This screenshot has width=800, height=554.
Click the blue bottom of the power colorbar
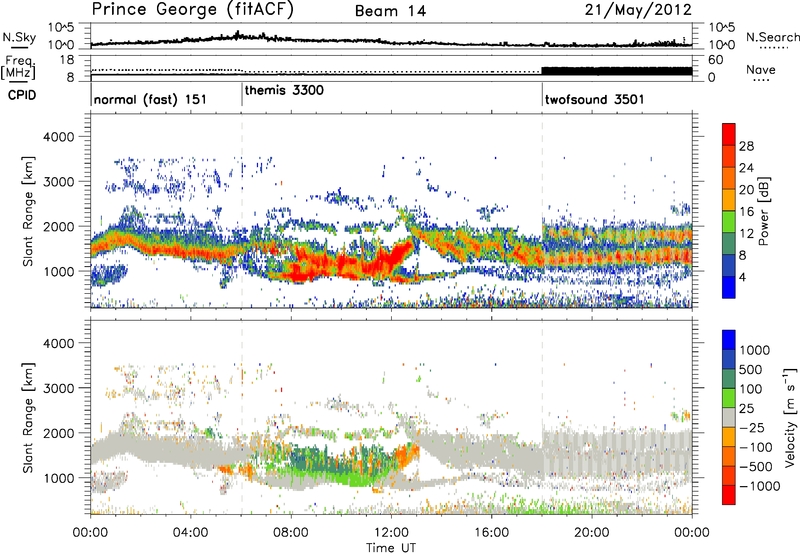[x=729, y=287]
